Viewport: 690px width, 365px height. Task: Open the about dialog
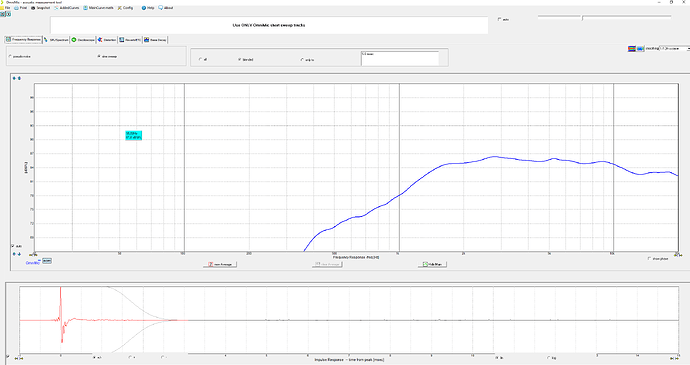pos(166,8)
